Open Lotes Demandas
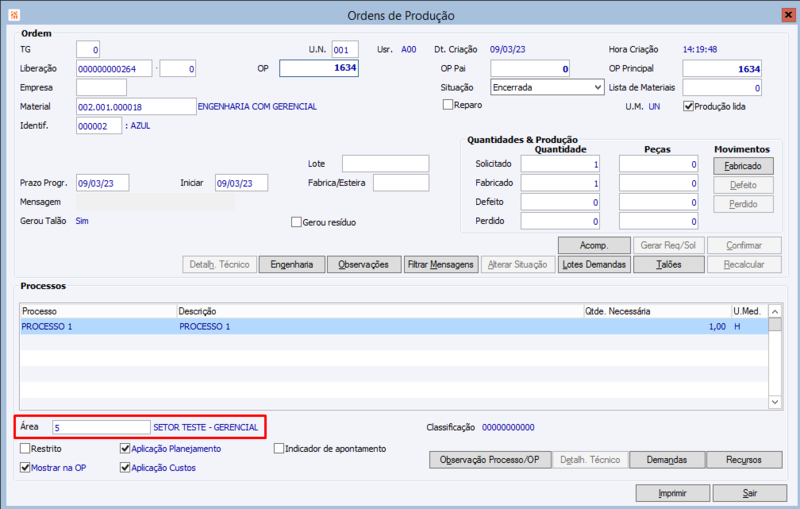This screenshot has width=800, height=509. pos(594,264)
